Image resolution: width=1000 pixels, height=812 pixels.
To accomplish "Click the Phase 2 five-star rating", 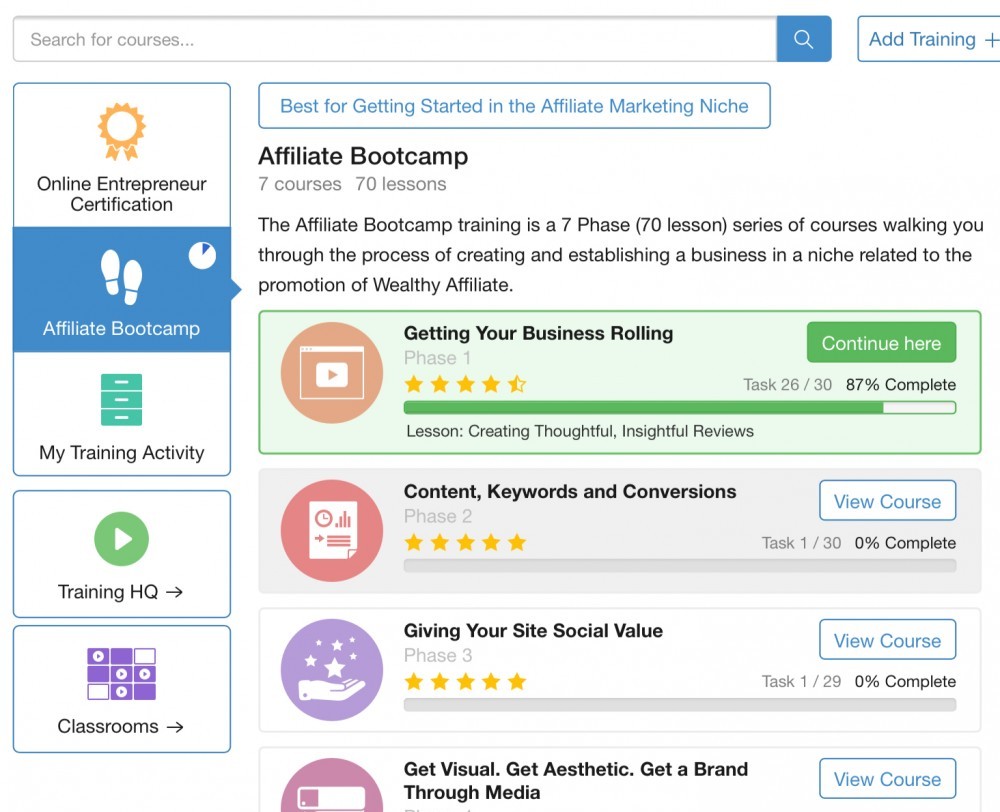I will coord(466,543).
